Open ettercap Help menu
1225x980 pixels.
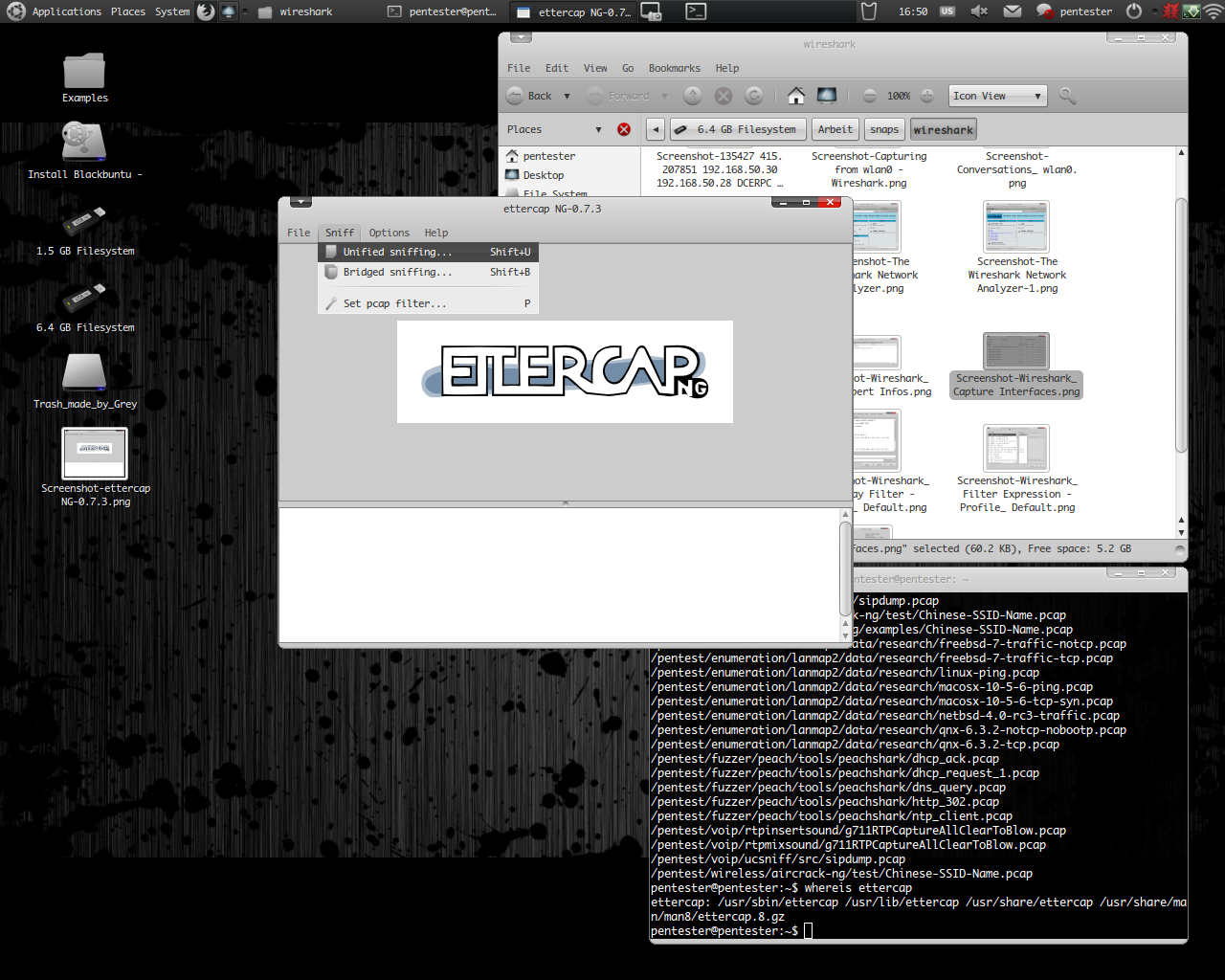pos(436,233)
